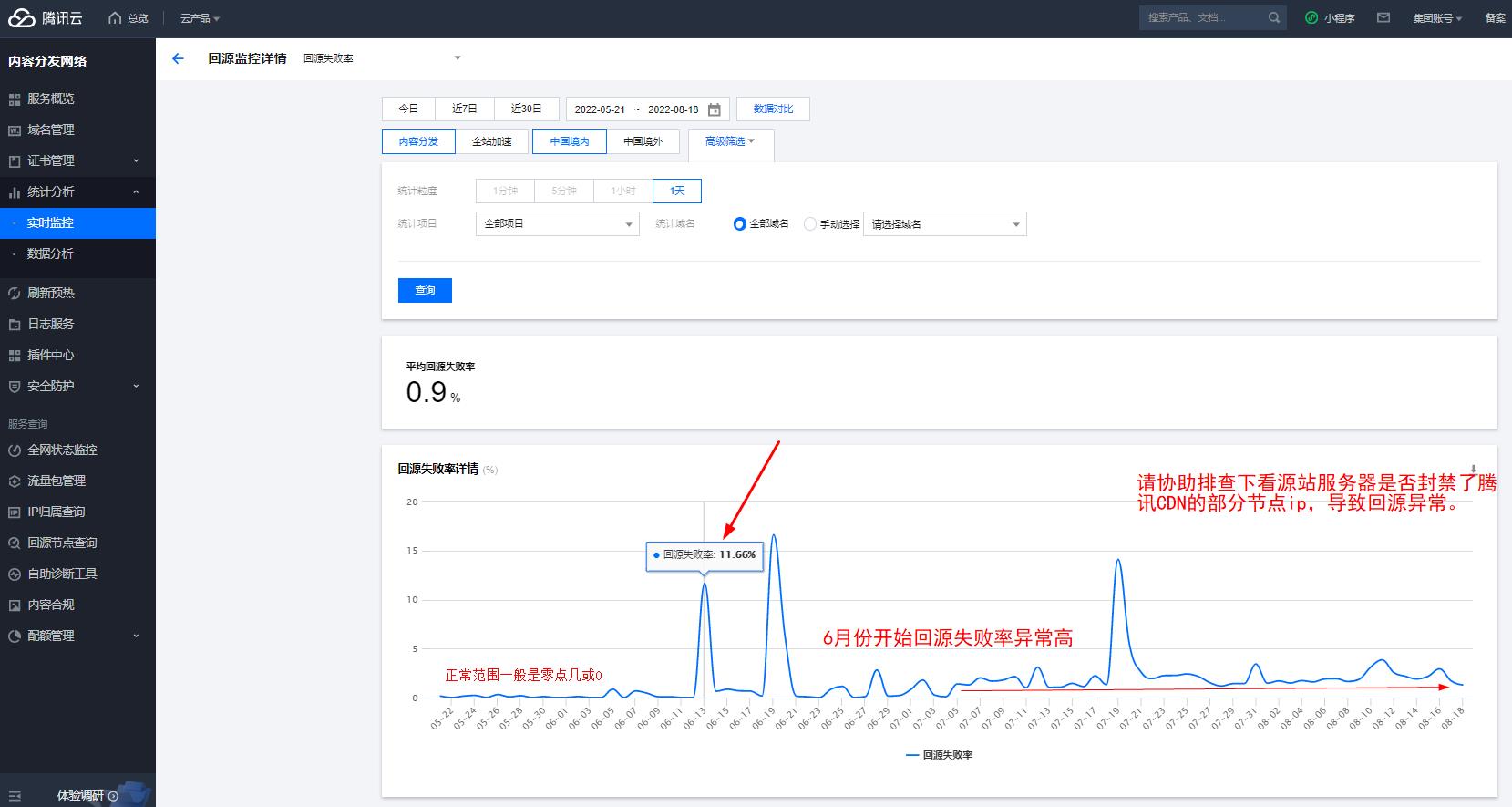Click the back arrow next to 回源监控详情
Viewport: 1512px width, 807px height.
tap(178, 58)
